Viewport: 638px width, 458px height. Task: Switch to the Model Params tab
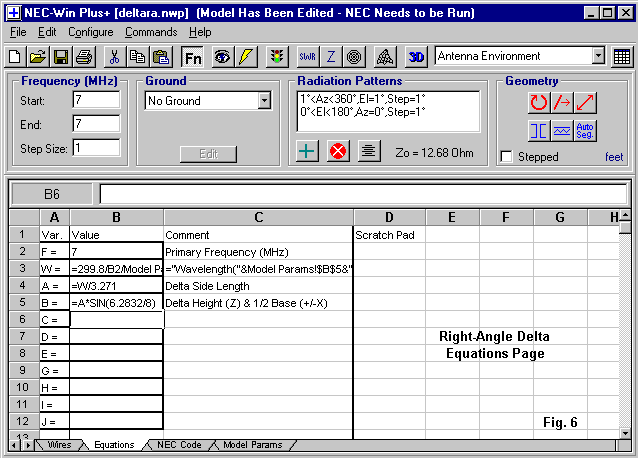252,445
